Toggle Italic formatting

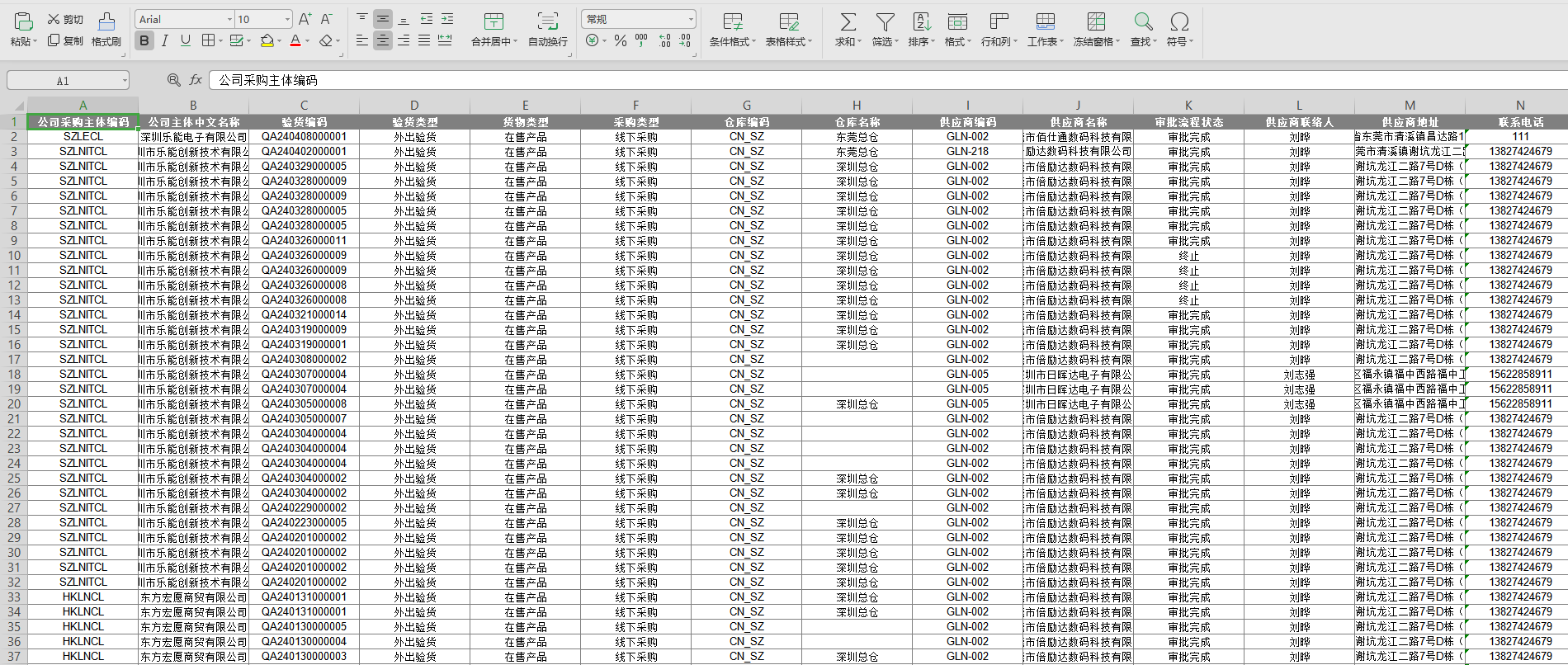[165, 40]
